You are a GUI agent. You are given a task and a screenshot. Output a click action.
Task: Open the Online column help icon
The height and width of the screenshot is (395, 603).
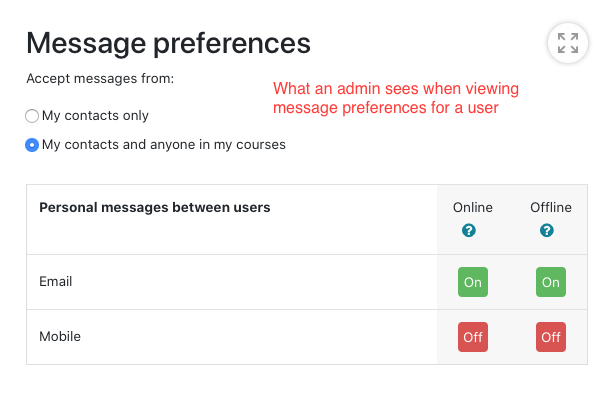[469, 230]
